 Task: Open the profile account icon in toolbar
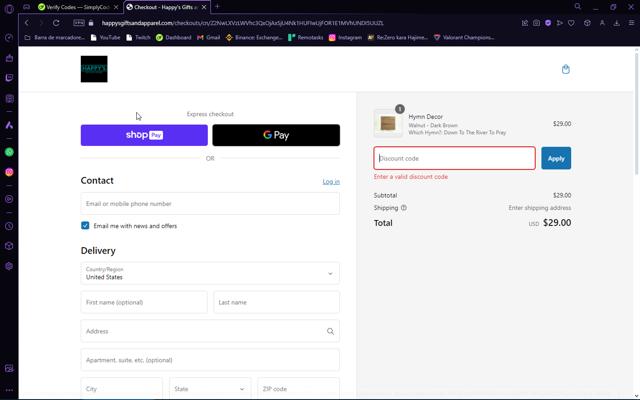click(602, 23)
